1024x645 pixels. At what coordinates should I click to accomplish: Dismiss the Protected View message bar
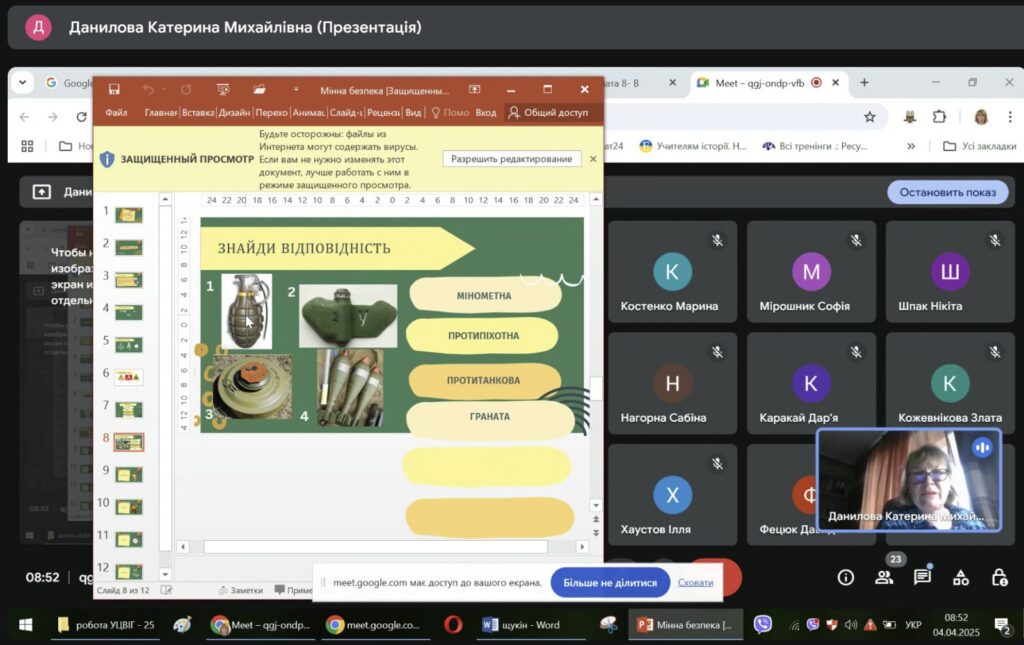pyautogui.click(x=593, y=159)
